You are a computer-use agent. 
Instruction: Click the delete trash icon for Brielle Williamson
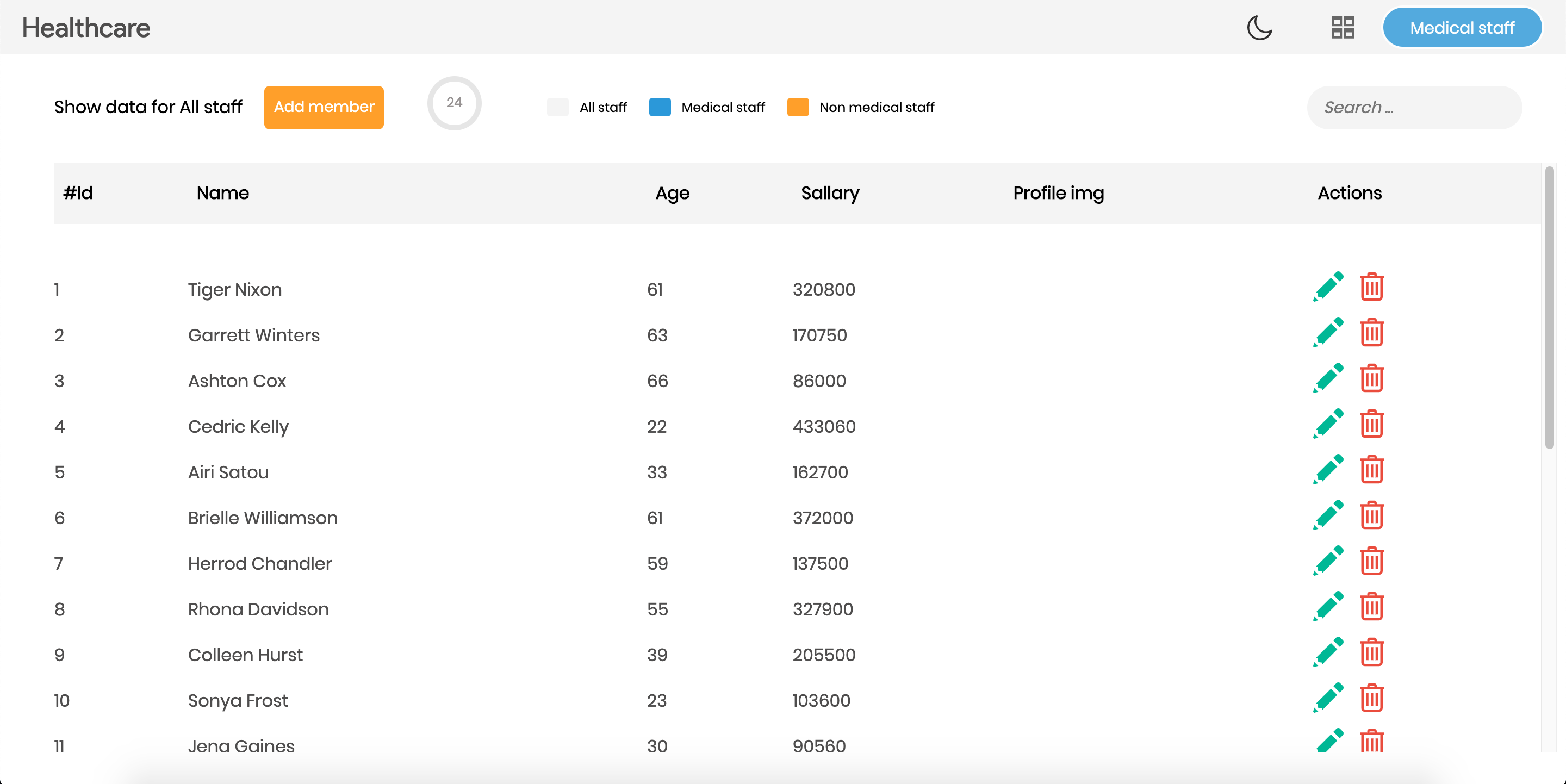tap(1372, 517)
